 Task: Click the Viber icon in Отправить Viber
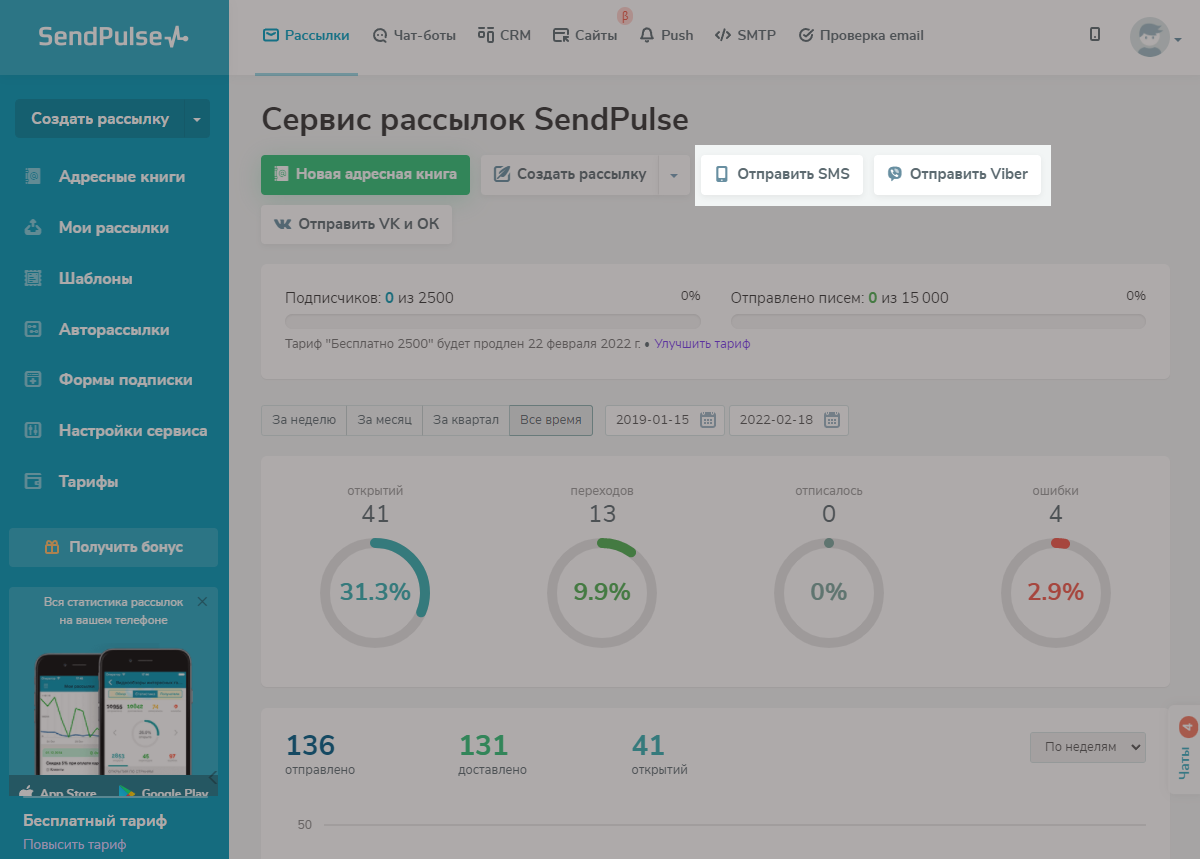(x=895, y=174)
